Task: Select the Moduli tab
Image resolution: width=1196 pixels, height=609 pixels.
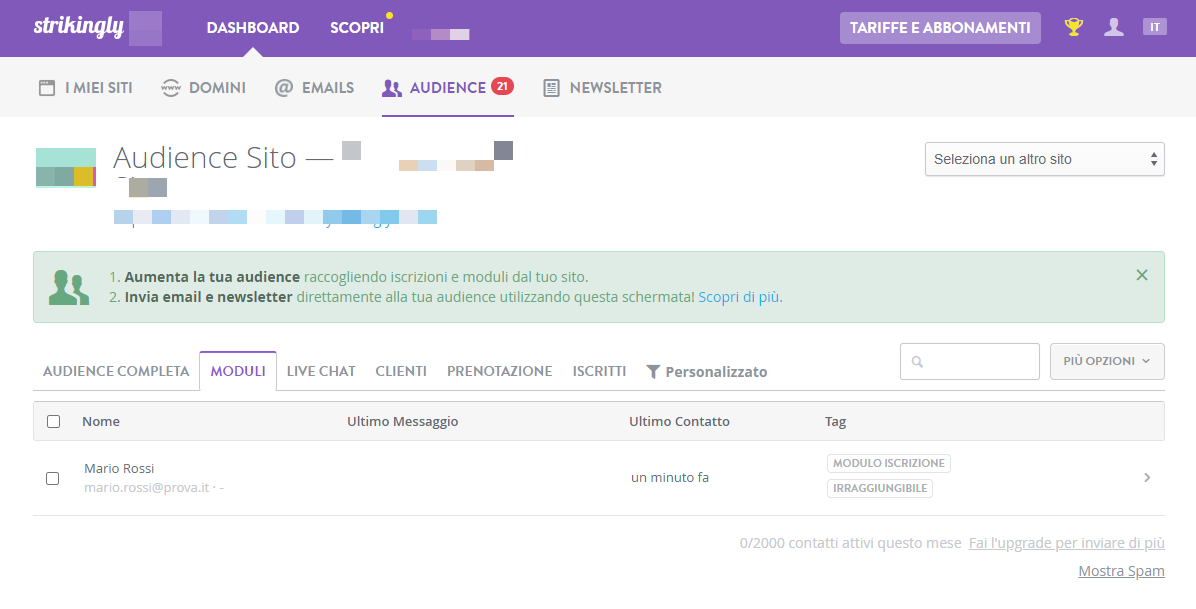Action: (x=238, y=371)
